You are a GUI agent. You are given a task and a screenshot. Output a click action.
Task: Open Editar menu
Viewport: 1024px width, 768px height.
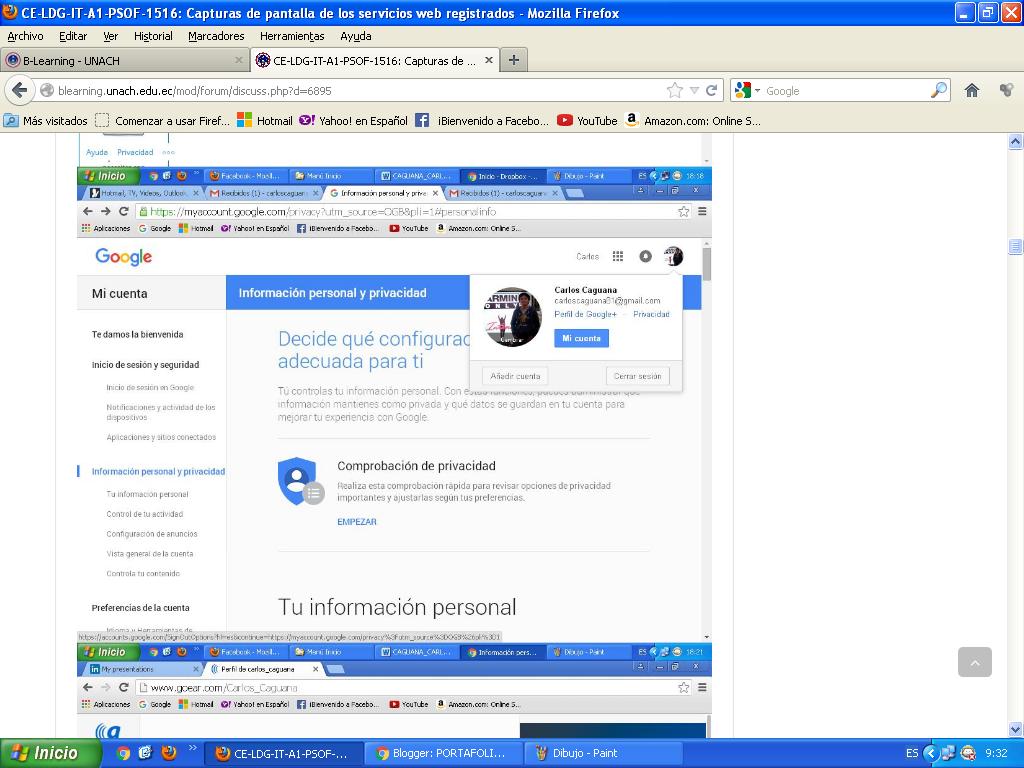coord(72,36)
